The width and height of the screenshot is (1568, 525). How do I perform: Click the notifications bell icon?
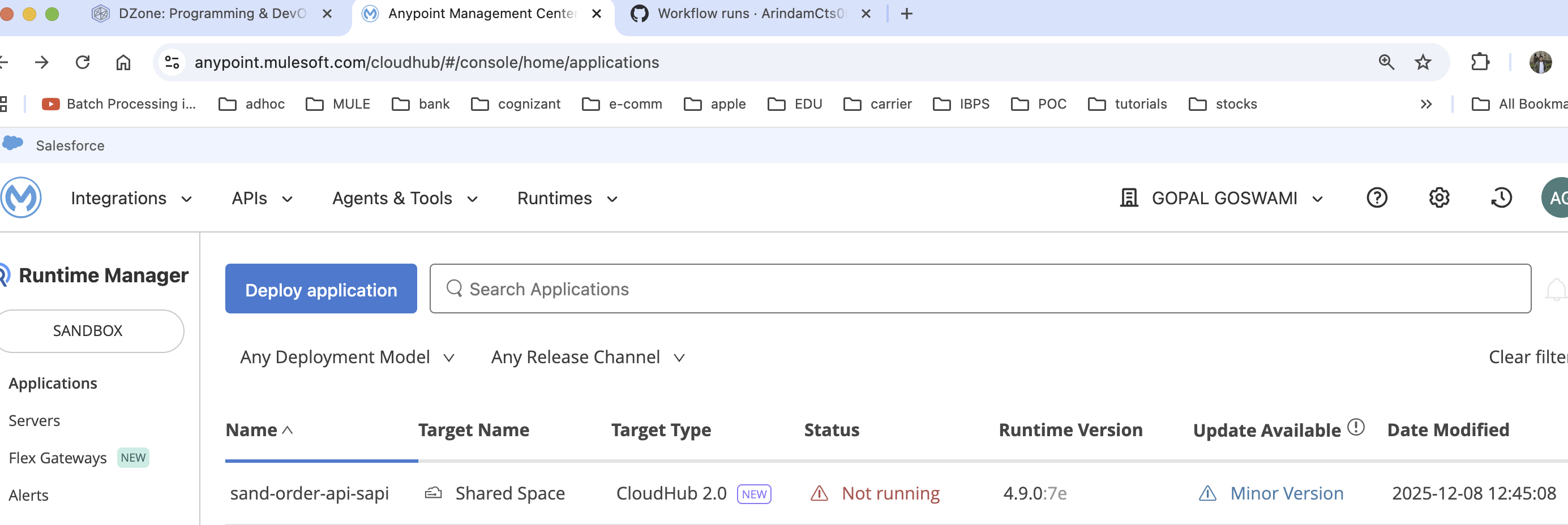pyautogui.click(x=1557, y=290)
